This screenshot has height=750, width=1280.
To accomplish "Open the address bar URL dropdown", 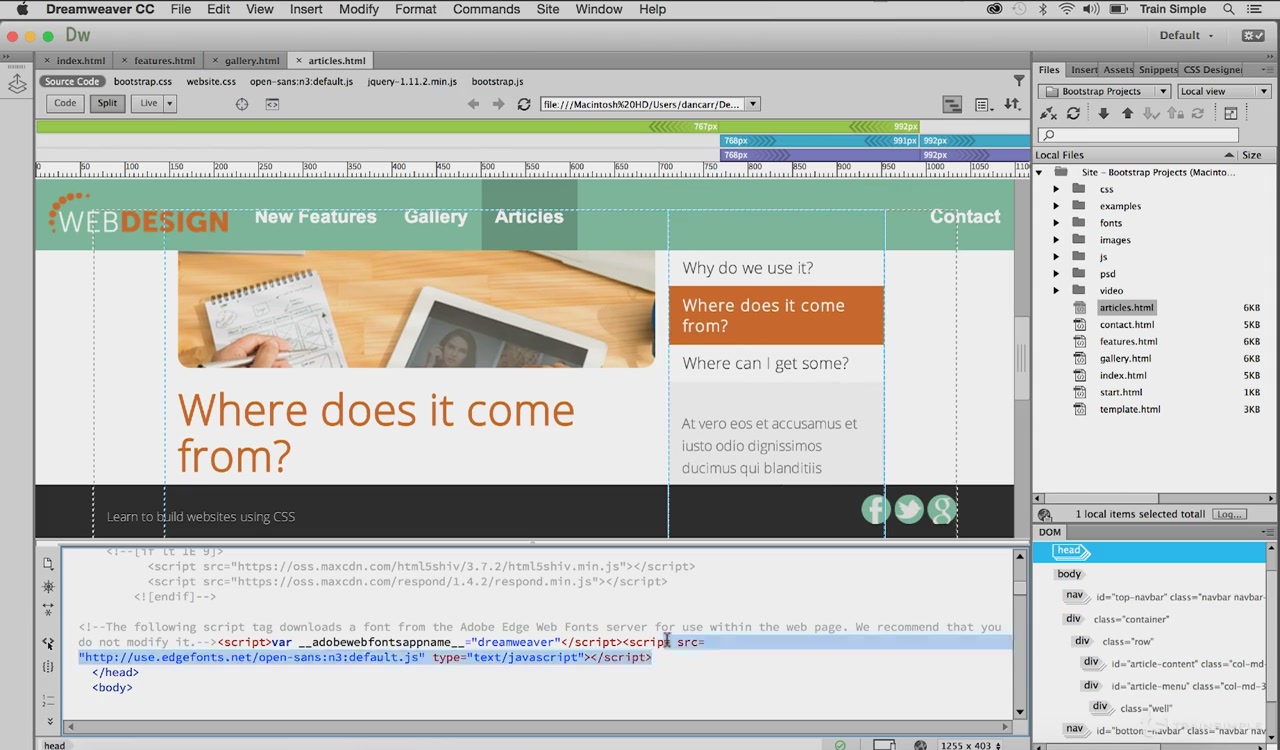I will pyautogui.click(x=753, y=104).
